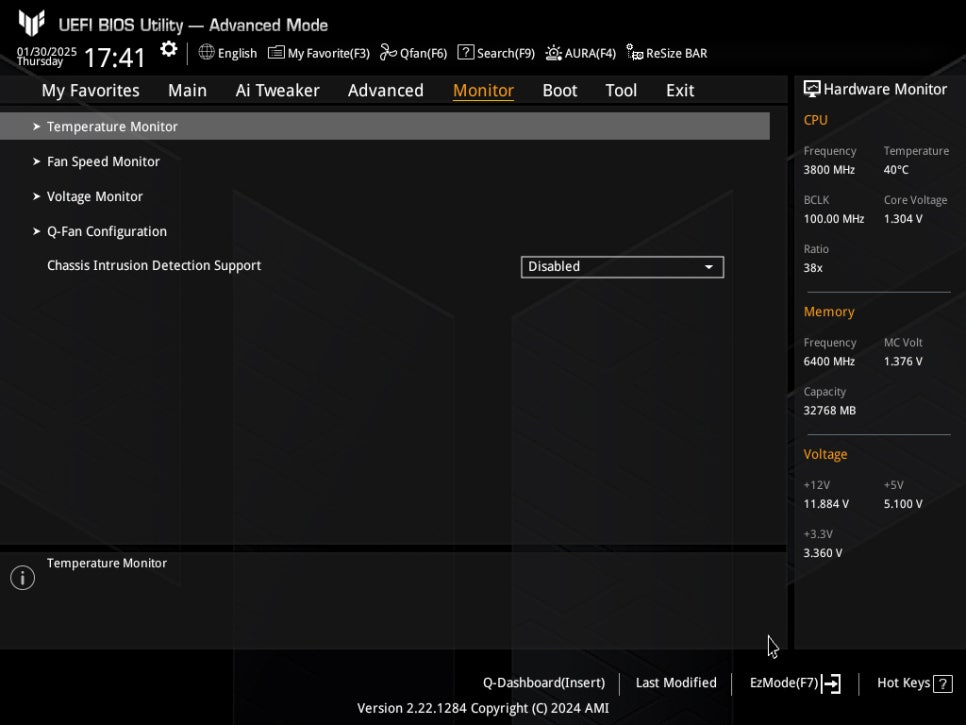Open the Tool tab

(x=621, y=91)
